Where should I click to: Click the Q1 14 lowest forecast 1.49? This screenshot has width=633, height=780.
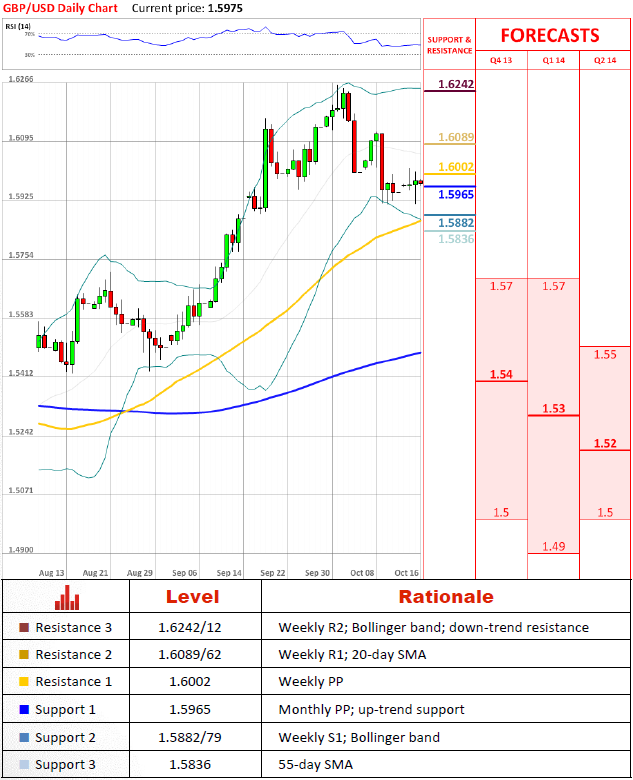click(x=553, y=547)
